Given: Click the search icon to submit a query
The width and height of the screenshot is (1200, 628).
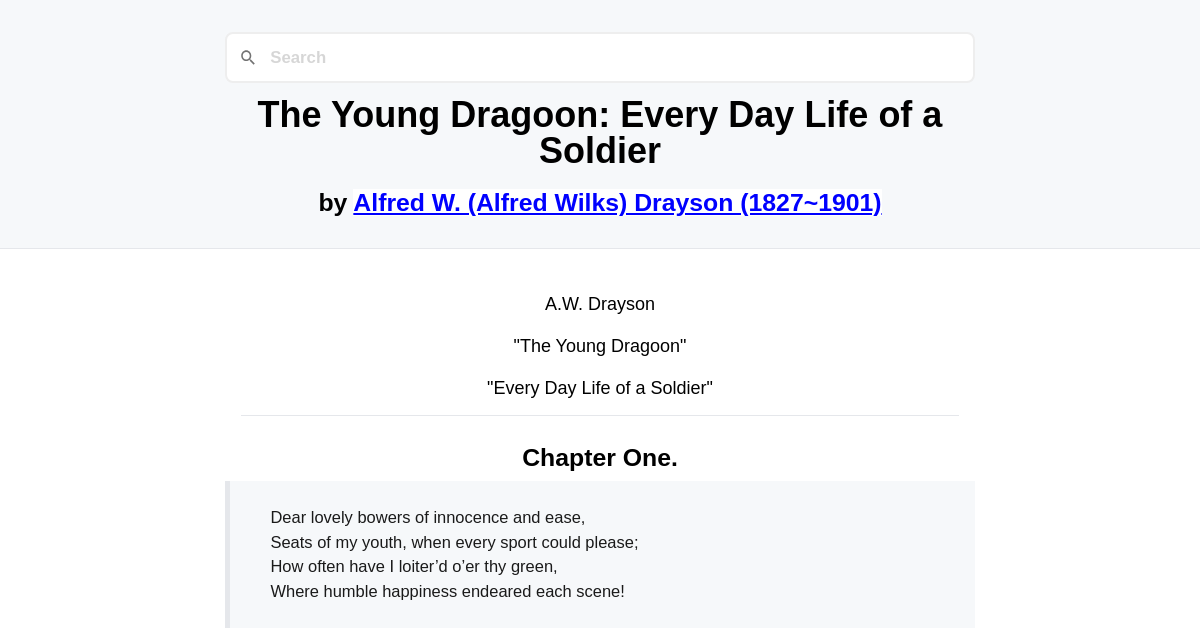Looking at the screenshot, I should [x=248, y=57].
